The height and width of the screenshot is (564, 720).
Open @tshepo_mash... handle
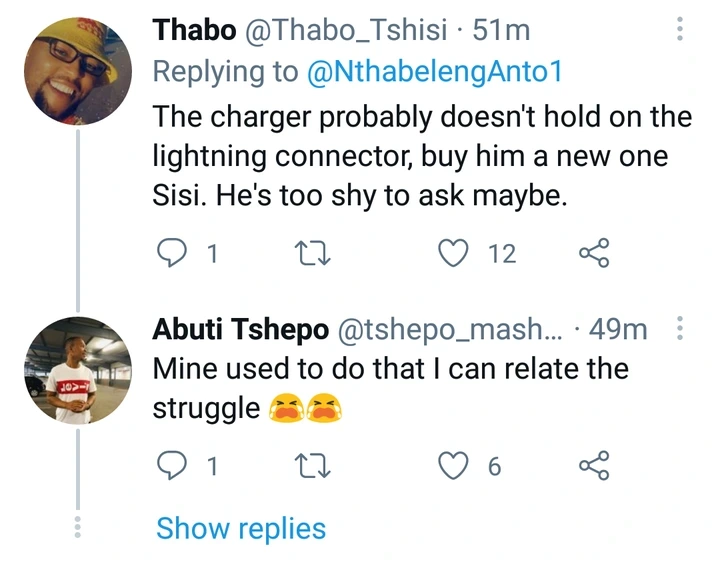tap(450, 330)
